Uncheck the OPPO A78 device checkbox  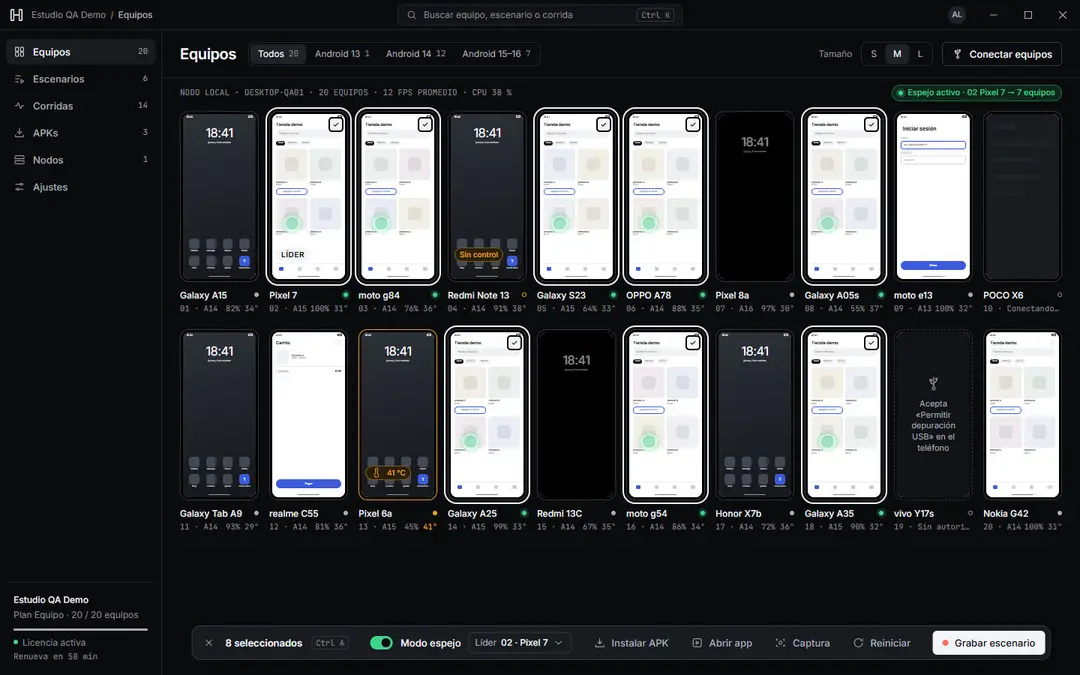pyautogui.click(x=693, y=124)
